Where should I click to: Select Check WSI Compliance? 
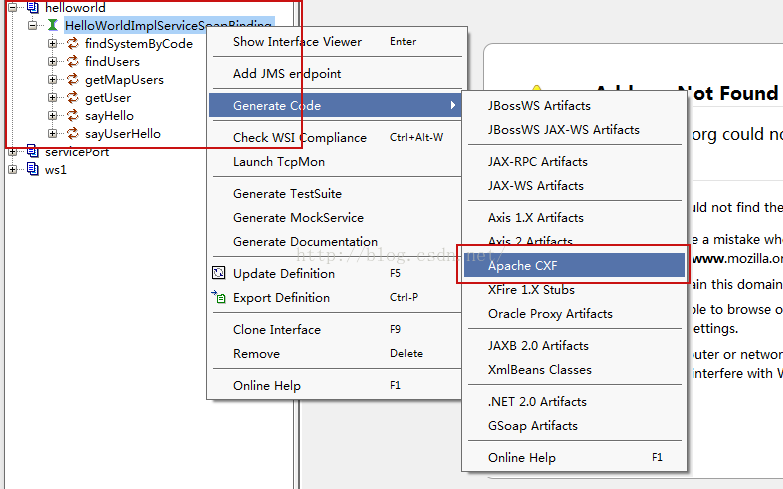(335, 137)
